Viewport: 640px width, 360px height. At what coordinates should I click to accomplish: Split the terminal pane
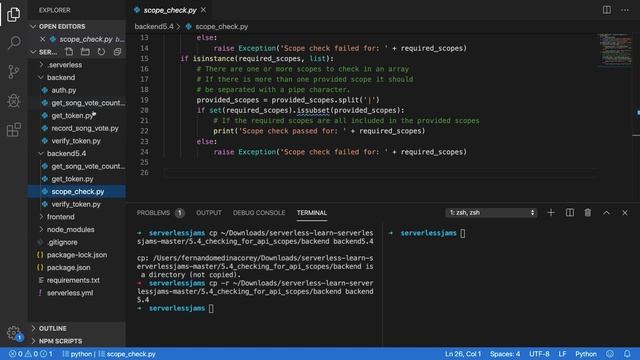569,213
